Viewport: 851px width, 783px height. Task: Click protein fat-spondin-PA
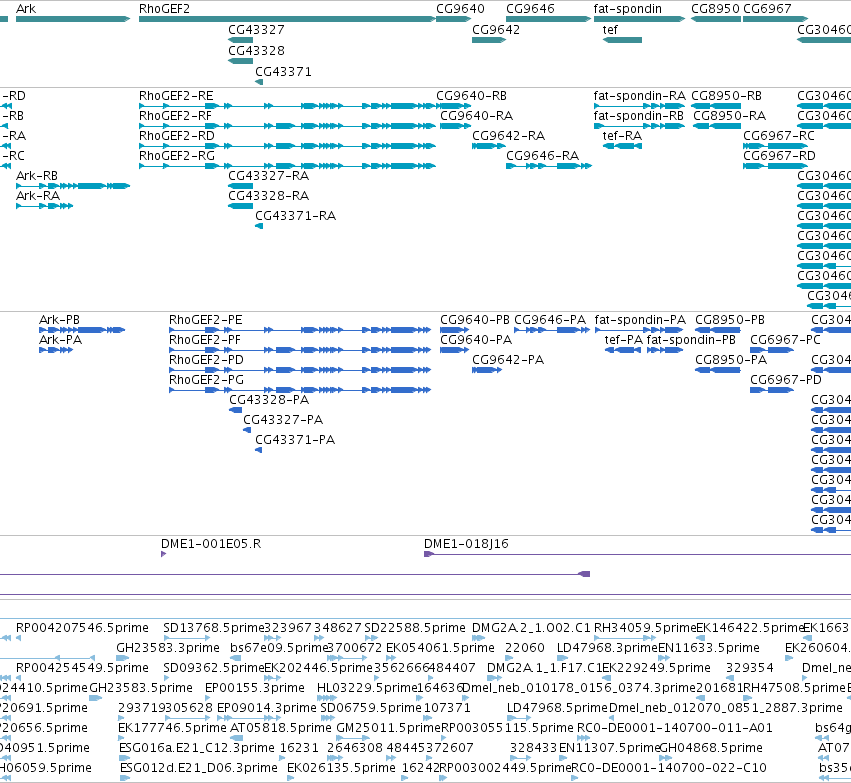click(637, 330)
